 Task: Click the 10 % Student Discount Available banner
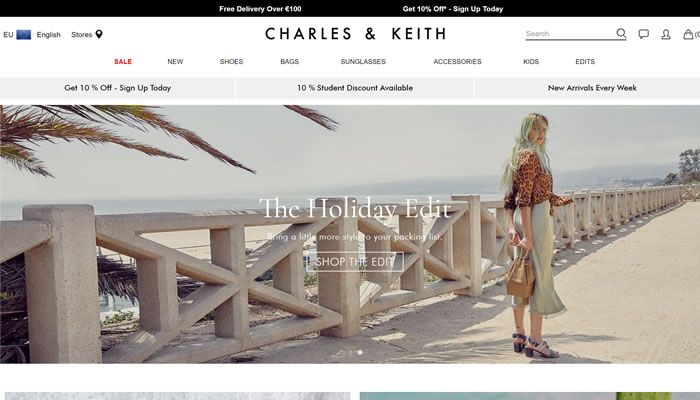(355, 88)
